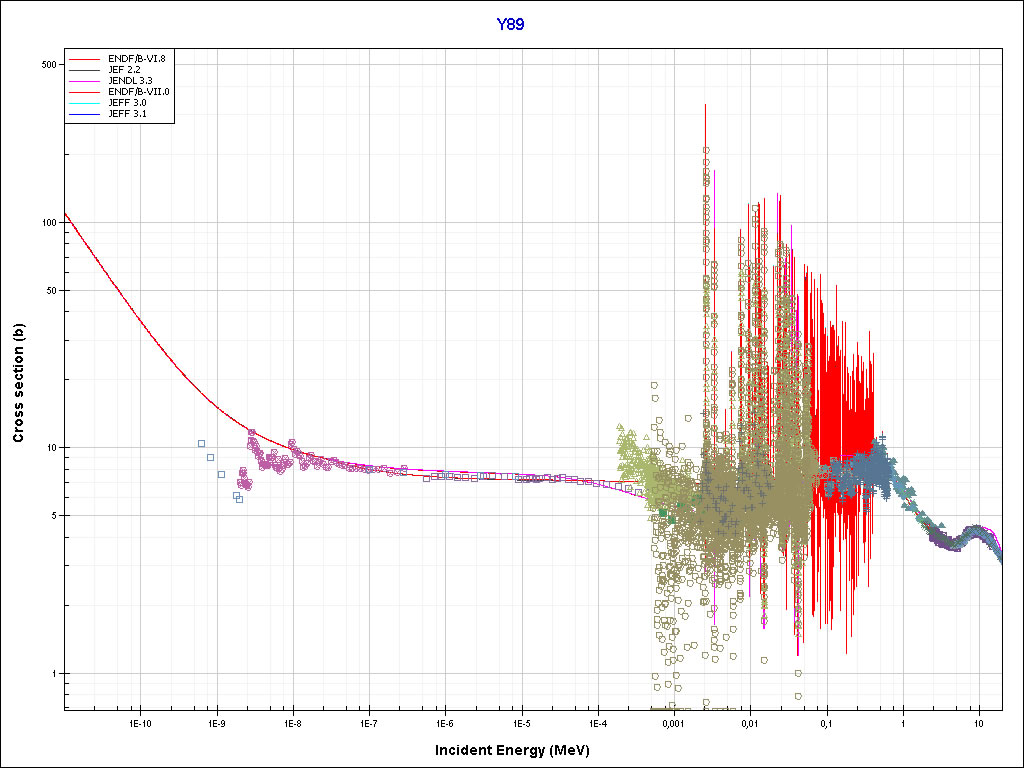1024x768 pixels.
Task: Click the 1E-6 tick label on the x-axis
Action: 445,723
